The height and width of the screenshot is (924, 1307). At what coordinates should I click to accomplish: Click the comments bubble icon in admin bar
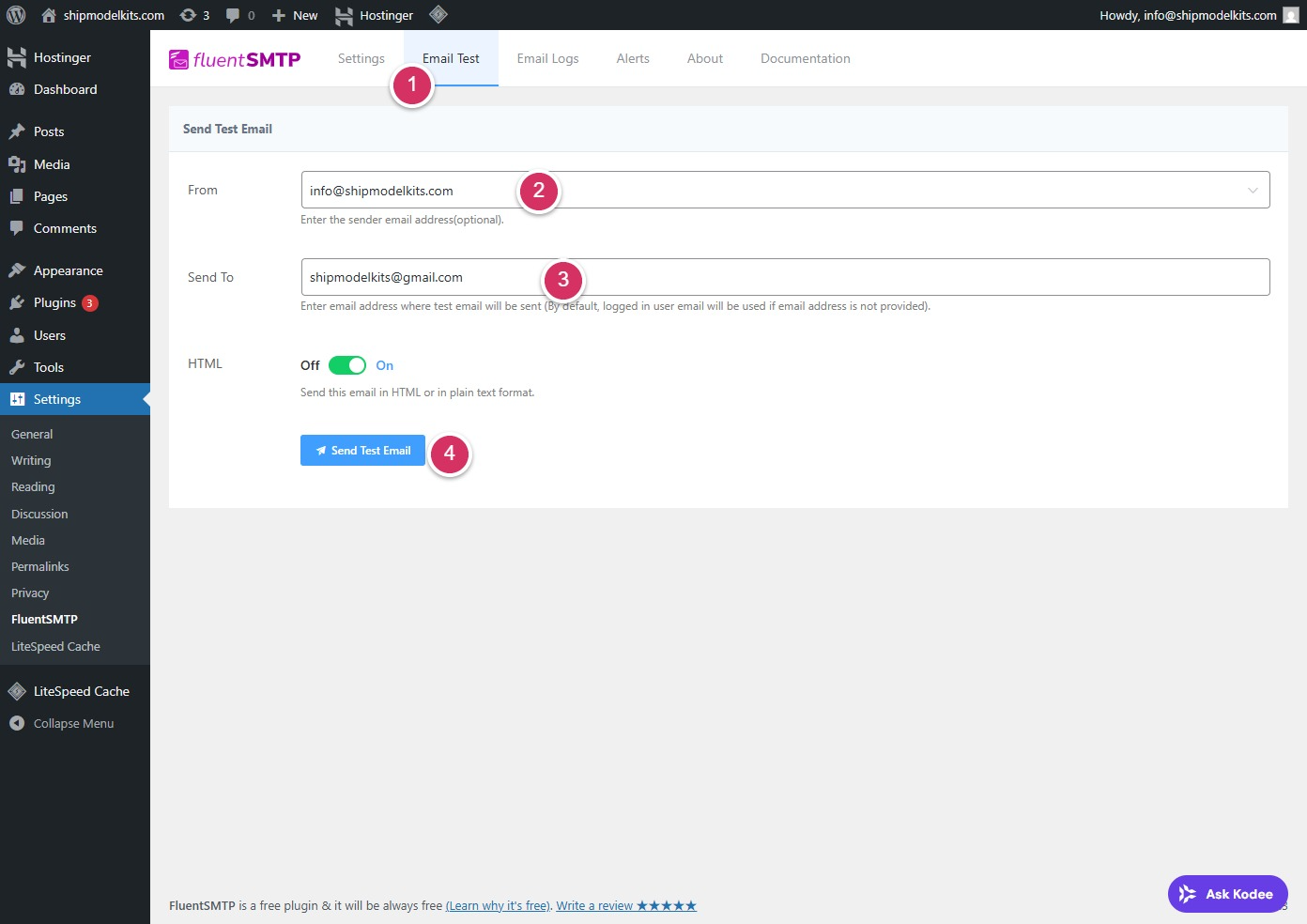point(239,15)
